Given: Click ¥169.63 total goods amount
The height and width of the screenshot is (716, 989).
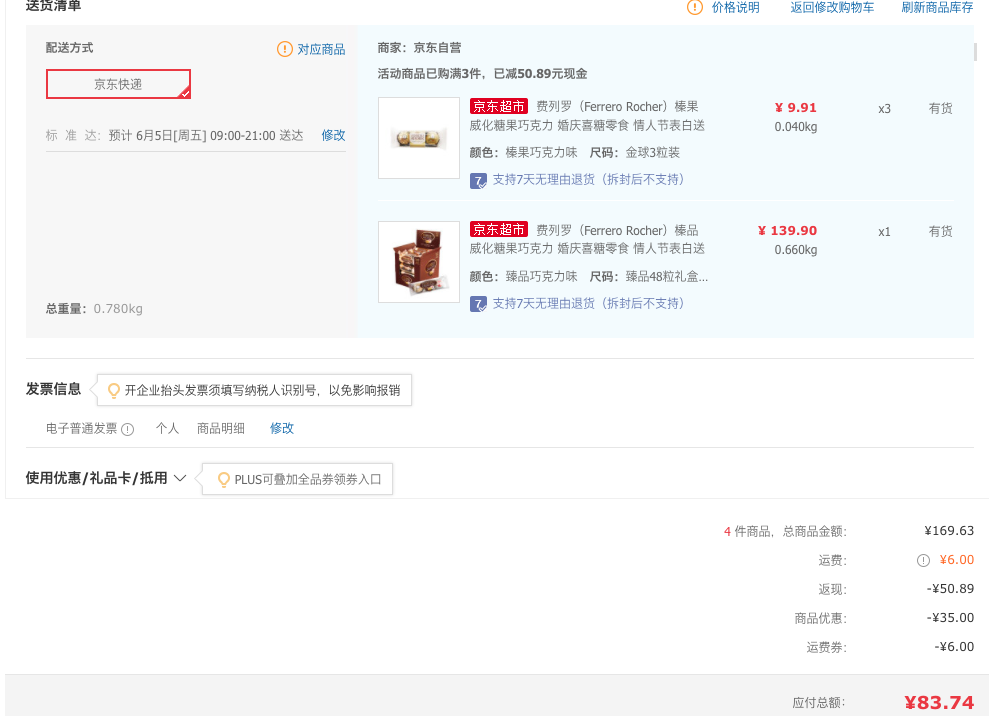Looking at the screenshot, I should [949, 531].
